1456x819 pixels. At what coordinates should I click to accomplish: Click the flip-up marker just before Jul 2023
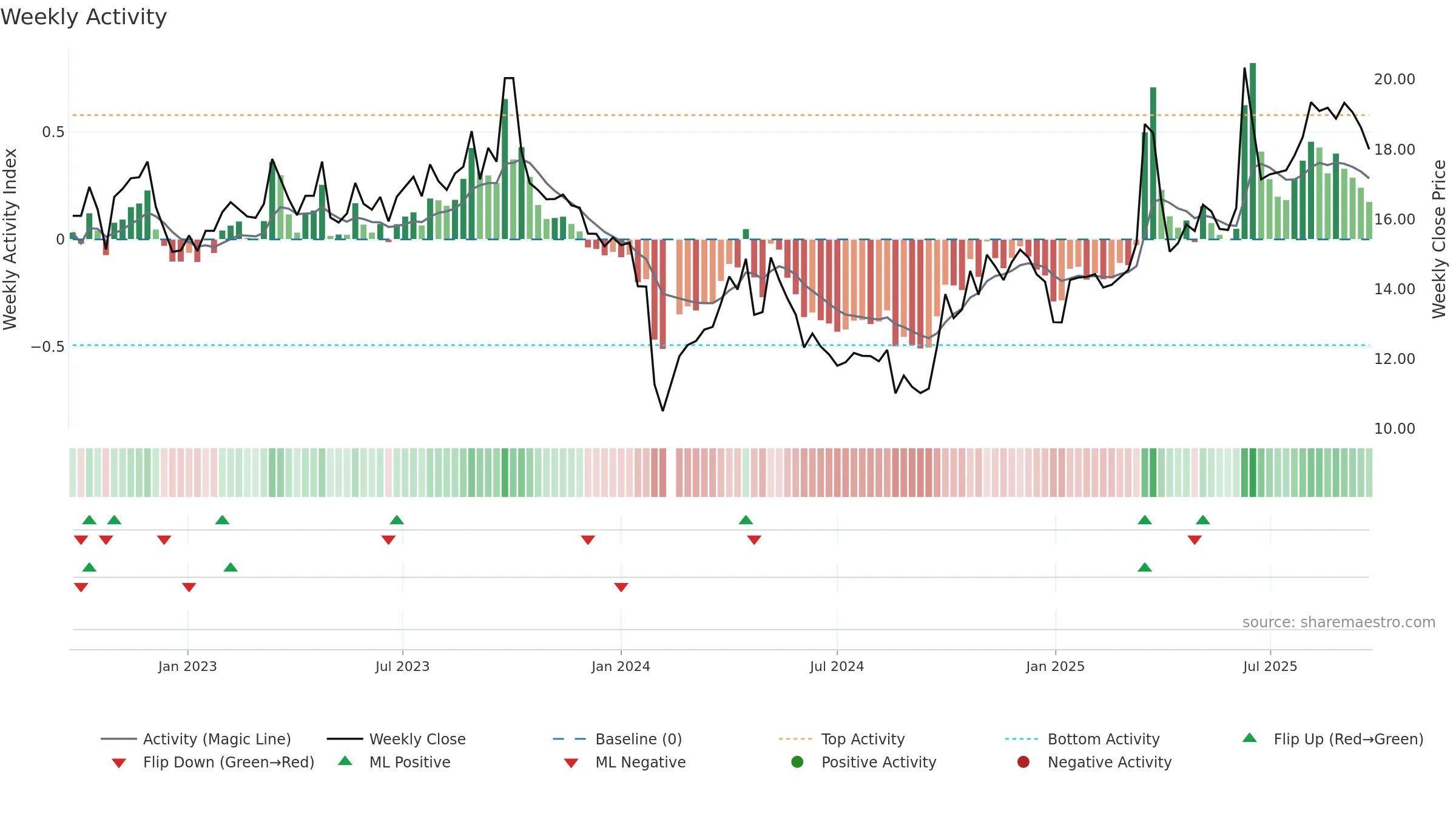point(397,520)
